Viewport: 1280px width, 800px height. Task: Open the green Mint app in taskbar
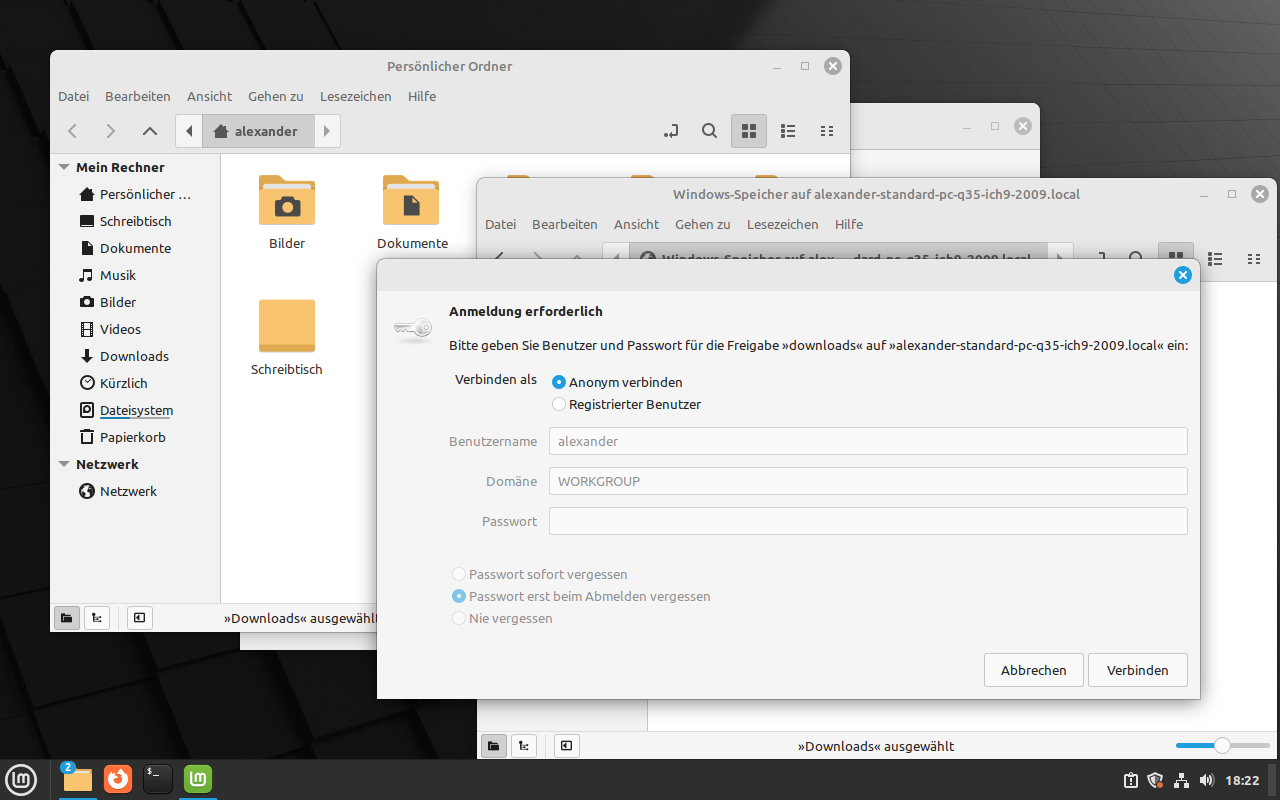click(198, 779)
